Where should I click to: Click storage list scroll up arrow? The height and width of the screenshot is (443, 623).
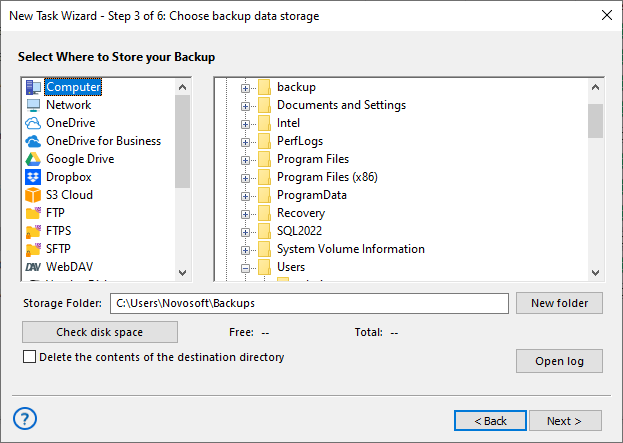(182, 87)
